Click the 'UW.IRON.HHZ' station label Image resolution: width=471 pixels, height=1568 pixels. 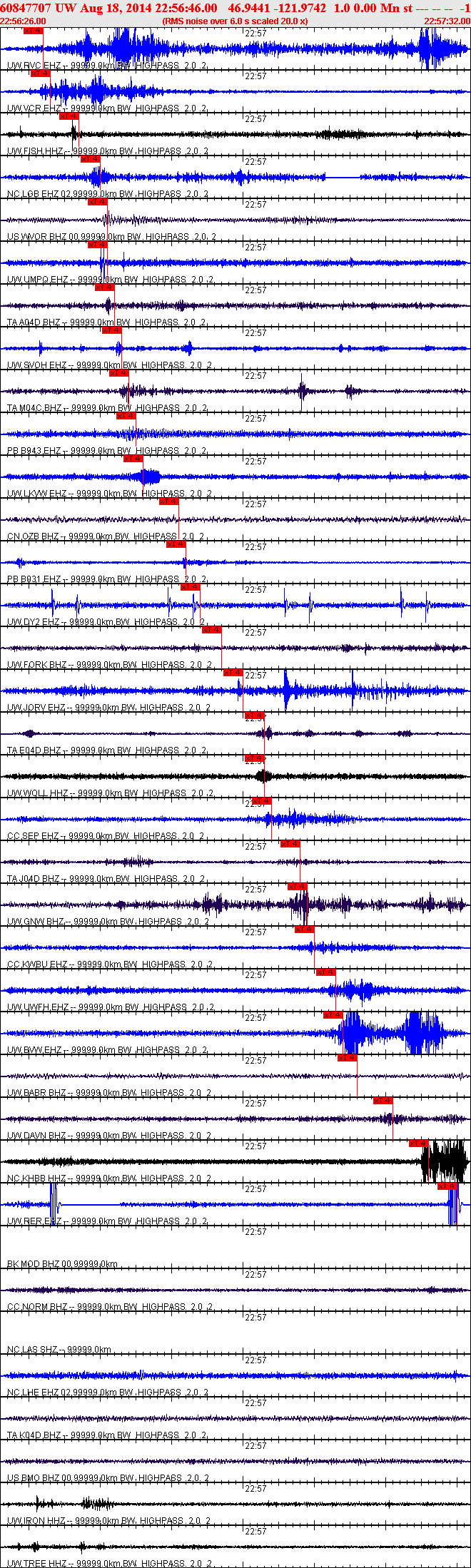(x=36, y=1521)
